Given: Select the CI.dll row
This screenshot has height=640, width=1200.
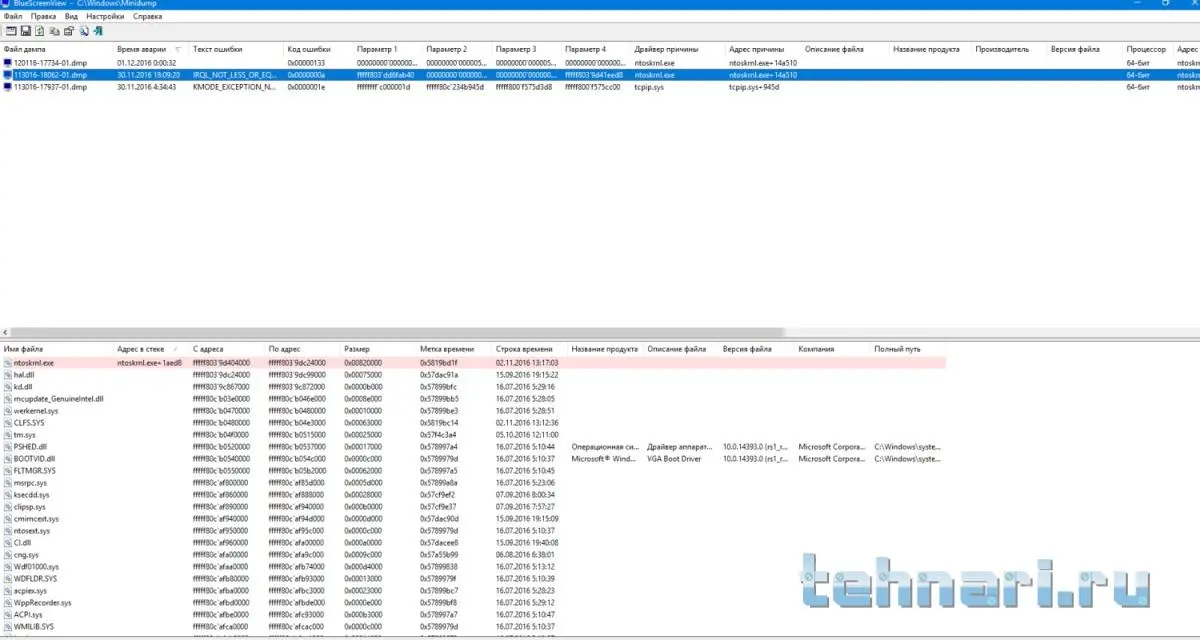Looking at the screenshot, I should coord(473,543).
